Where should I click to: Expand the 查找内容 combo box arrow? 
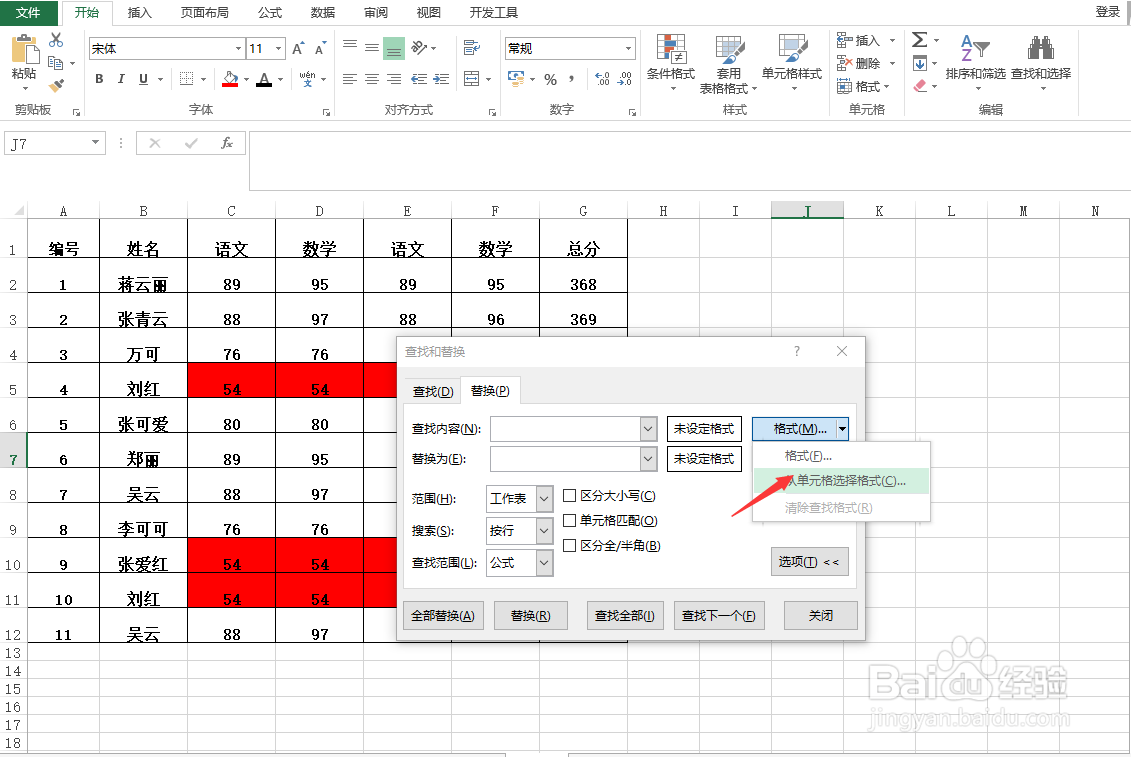pyautogui.click(x=648, y=429)
